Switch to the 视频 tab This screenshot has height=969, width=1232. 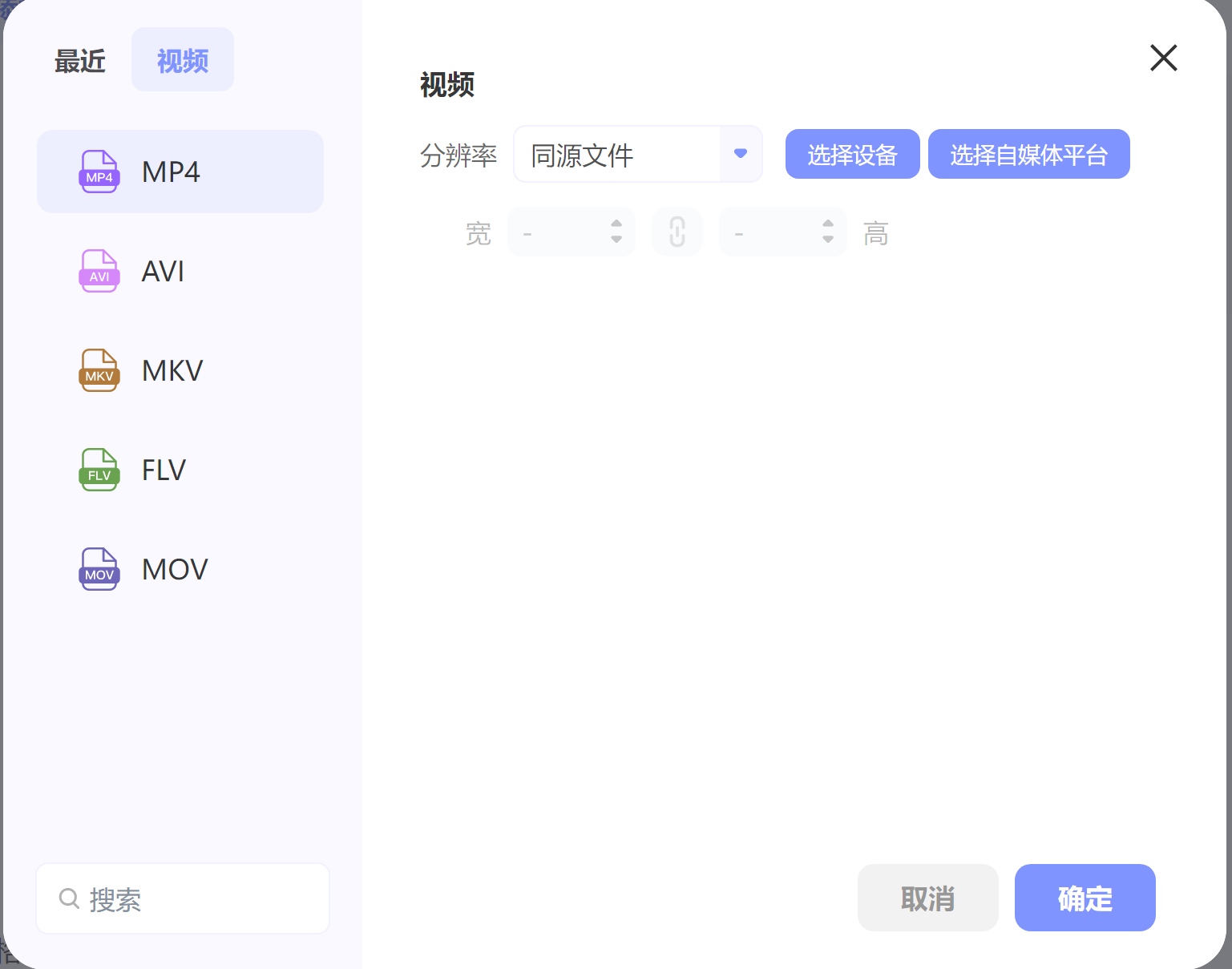pos(182,59)
